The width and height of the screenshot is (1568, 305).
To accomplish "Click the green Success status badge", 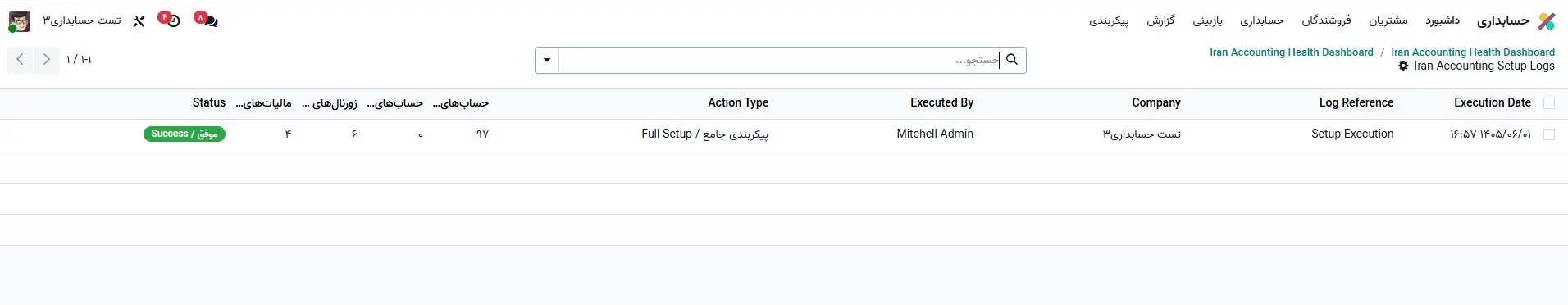I will tap(185, 134).
